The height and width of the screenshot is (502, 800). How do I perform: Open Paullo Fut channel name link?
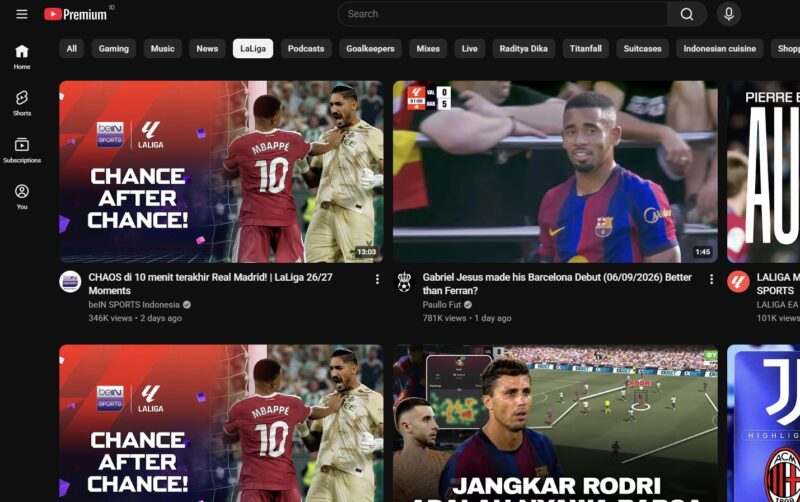click(x=442, y=305)
